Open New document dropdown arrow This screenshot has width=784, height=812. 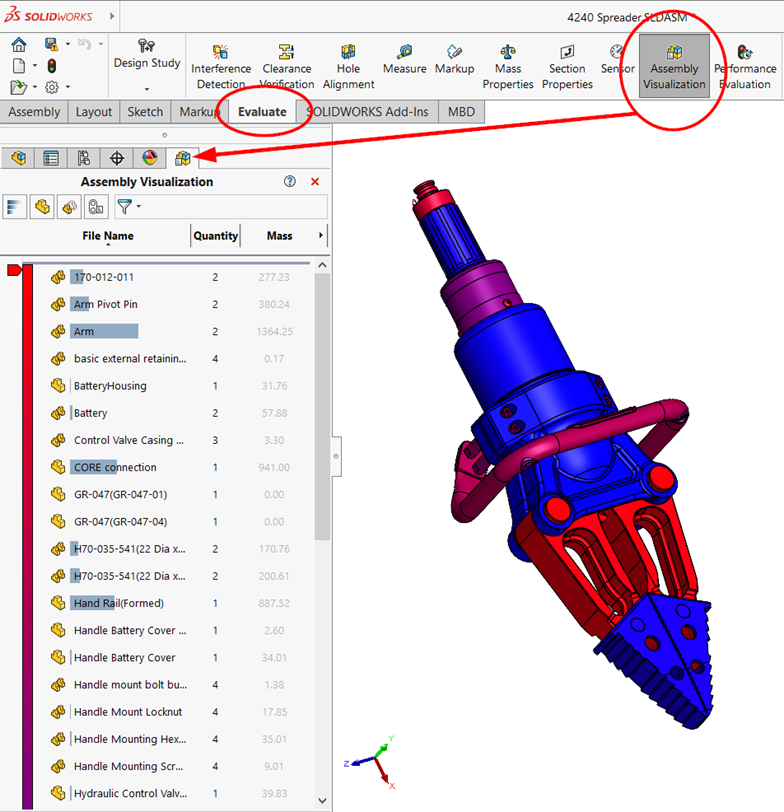[x=35, y=66]
